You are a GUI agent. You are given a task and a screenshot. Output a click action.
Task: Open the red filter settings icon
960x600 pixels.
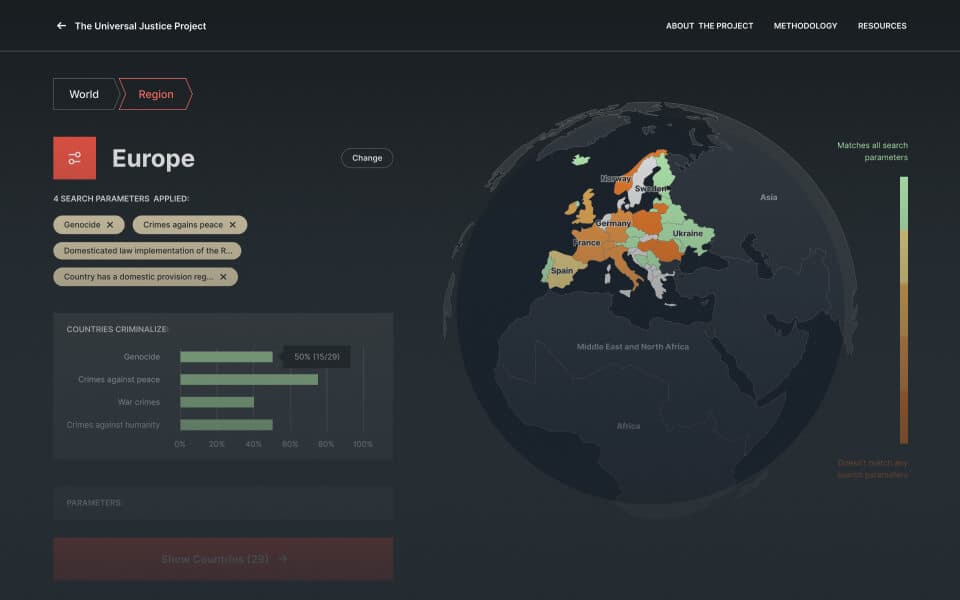coord(74,158)
